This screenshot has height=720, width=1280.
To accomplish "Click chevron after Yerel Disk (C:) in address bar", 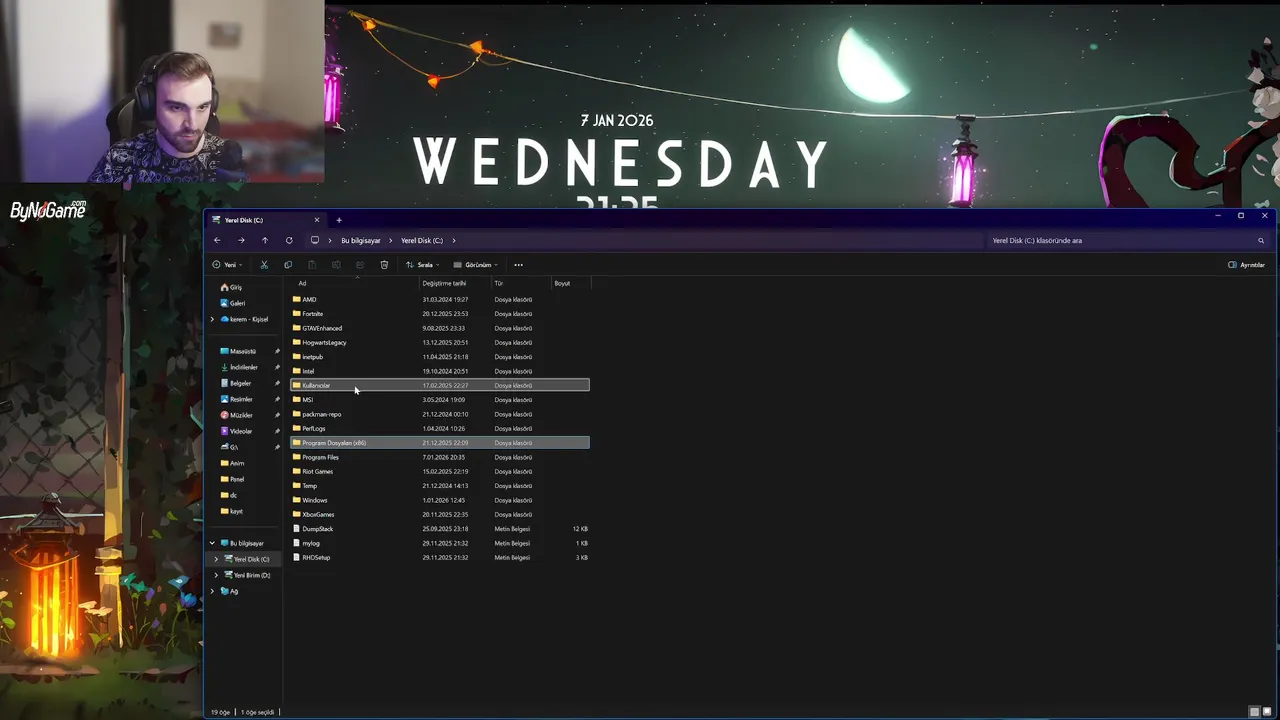I will pyautogui.click(x=453, y=240).
